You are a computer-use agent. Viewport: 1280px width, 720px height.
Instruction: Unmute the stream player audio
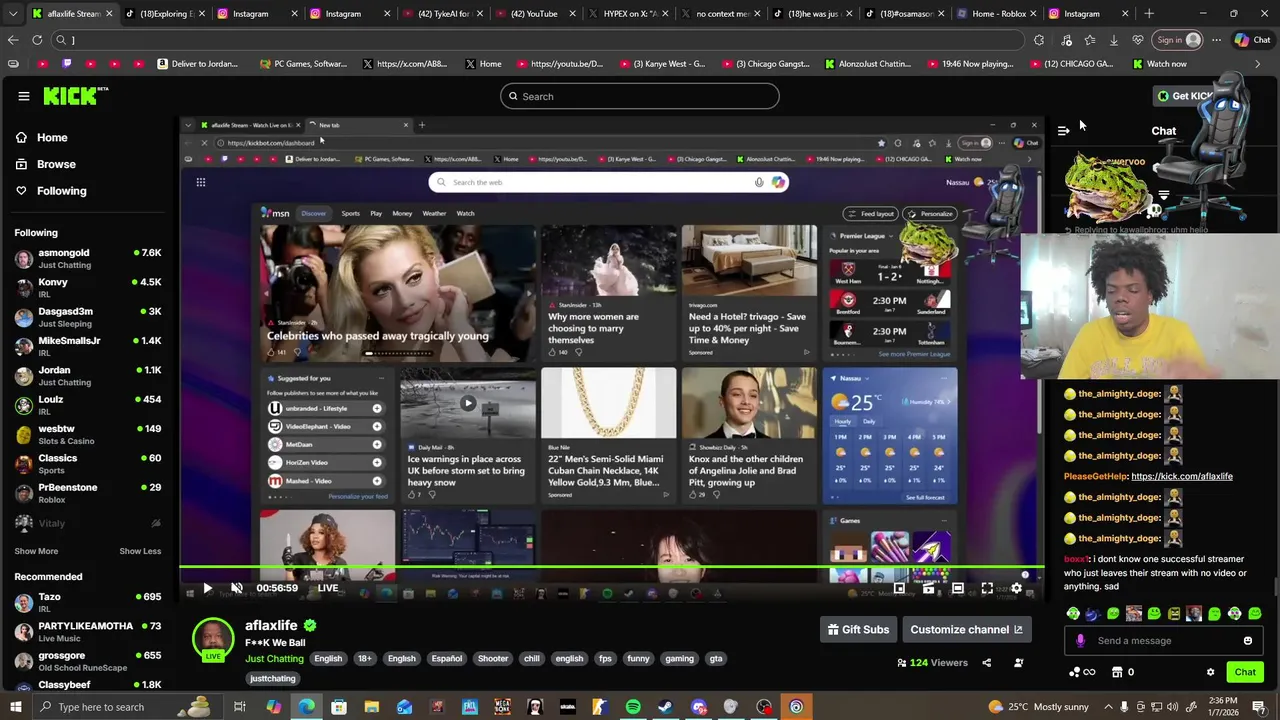[x=236, y=588]
